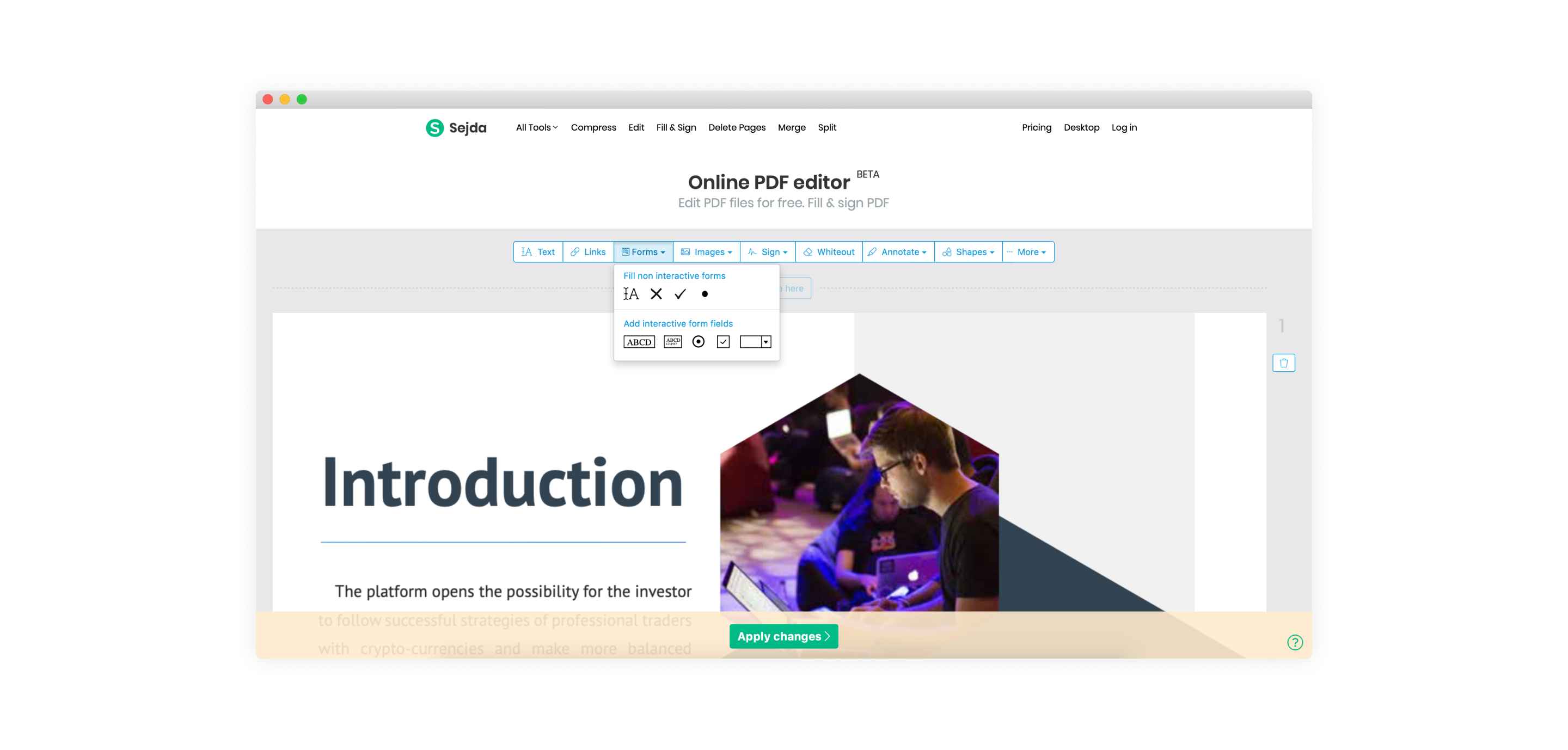Image resolution: width=1568 pixels, height=750 pixels.
Task: Click the ABCD text field form icon
Action: click(x=639, y=341)
